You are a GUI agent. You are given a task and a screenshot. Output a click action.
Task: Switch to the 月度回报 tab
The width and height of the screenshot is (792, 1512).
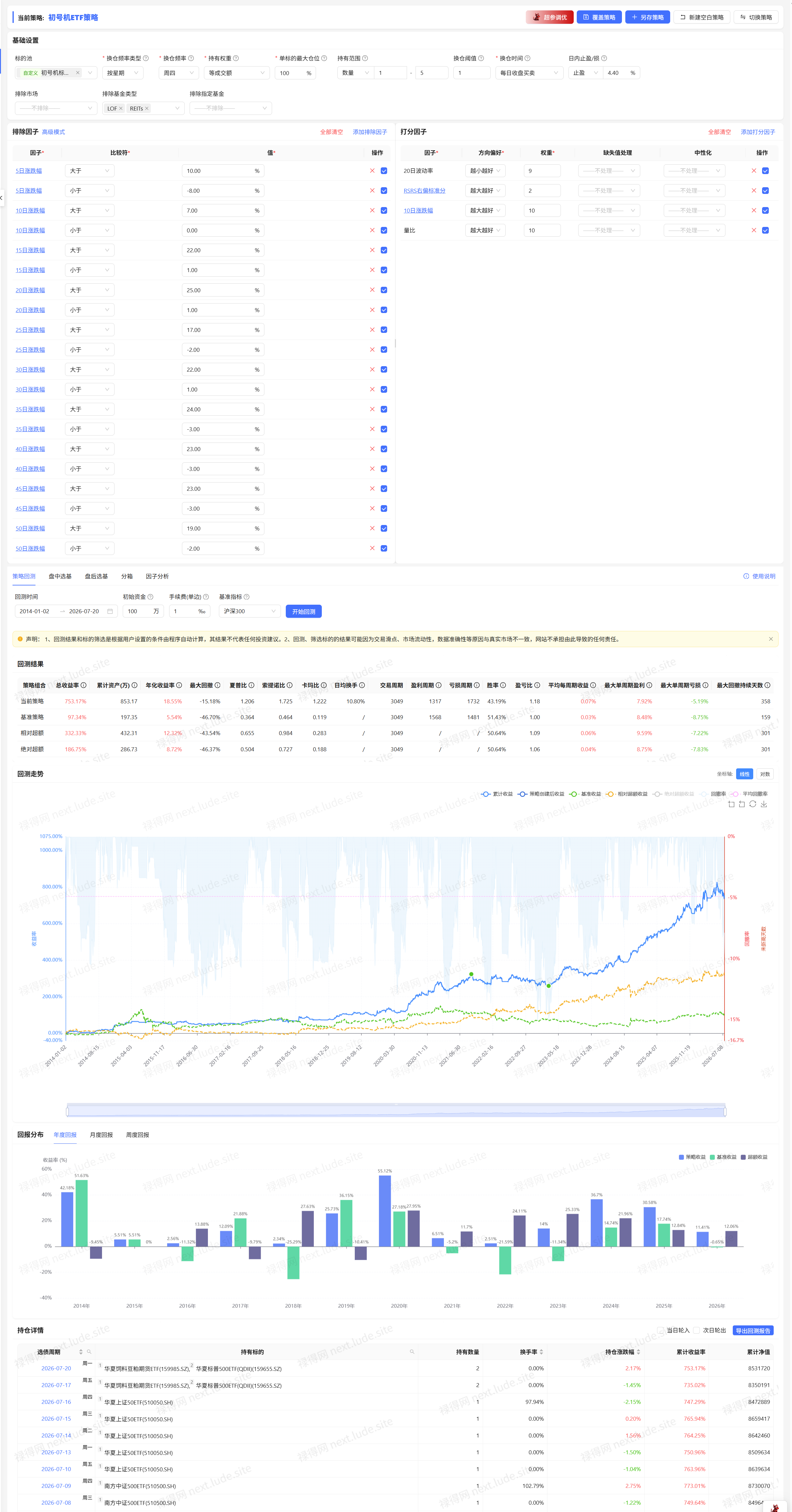(101, 1135)
